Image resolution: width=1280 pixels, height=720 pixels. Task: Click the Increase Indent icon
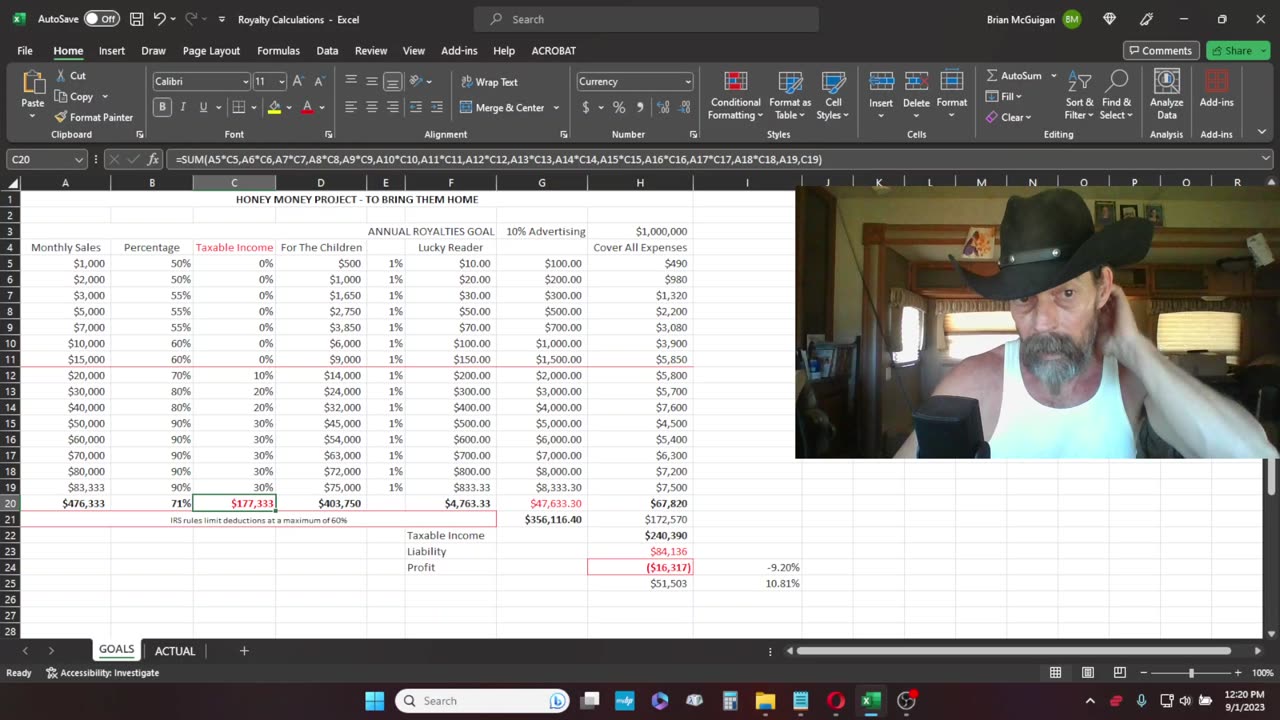click(437, 107)
